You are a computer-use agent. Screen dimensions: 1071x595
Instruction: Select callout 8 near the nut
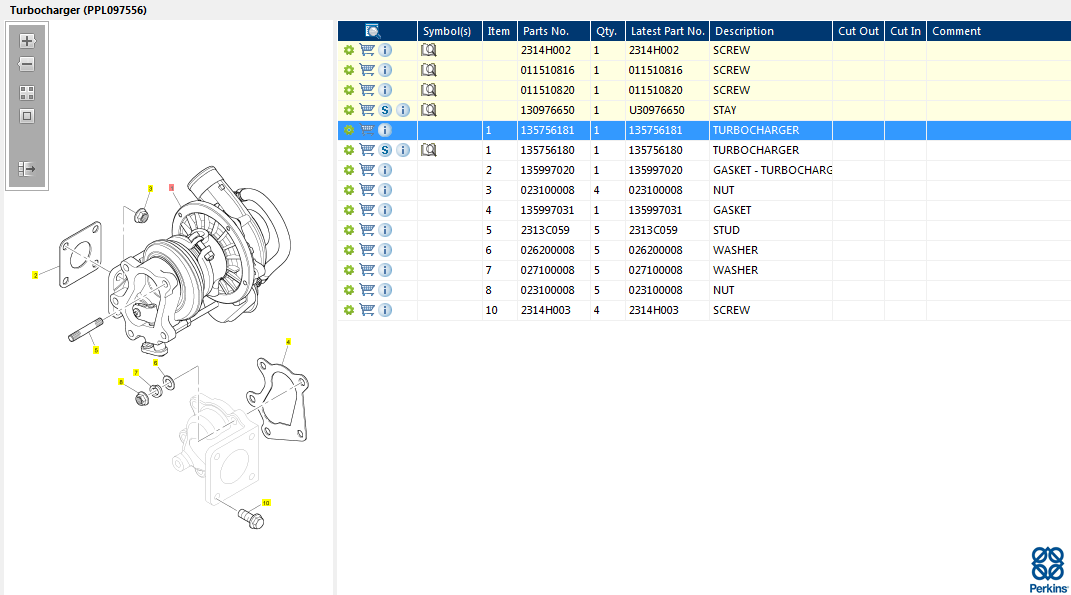click(x=121, y=382)
